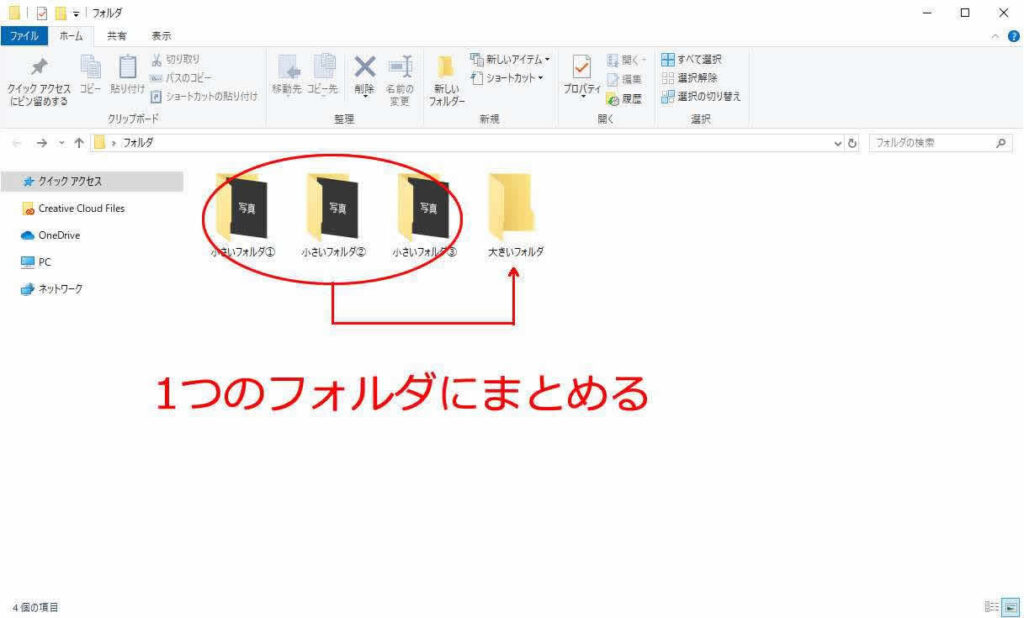Click the Pin to Quick Access icon
The height and width of the screenshot is (618, 1024).
coord(39,68)
